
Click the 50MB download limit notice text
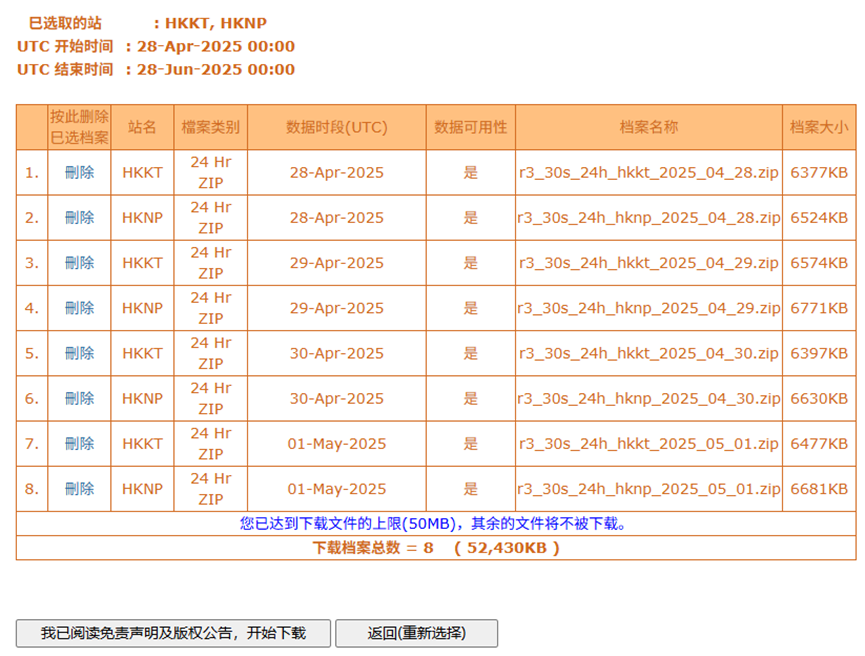click(434, 523)
